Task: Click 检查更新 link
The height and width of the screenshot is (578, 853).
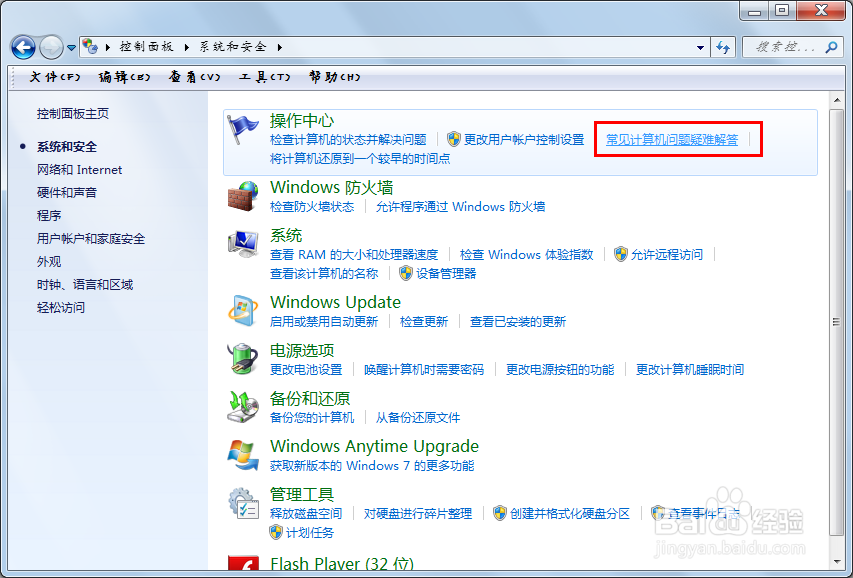Action: (424, 321)
